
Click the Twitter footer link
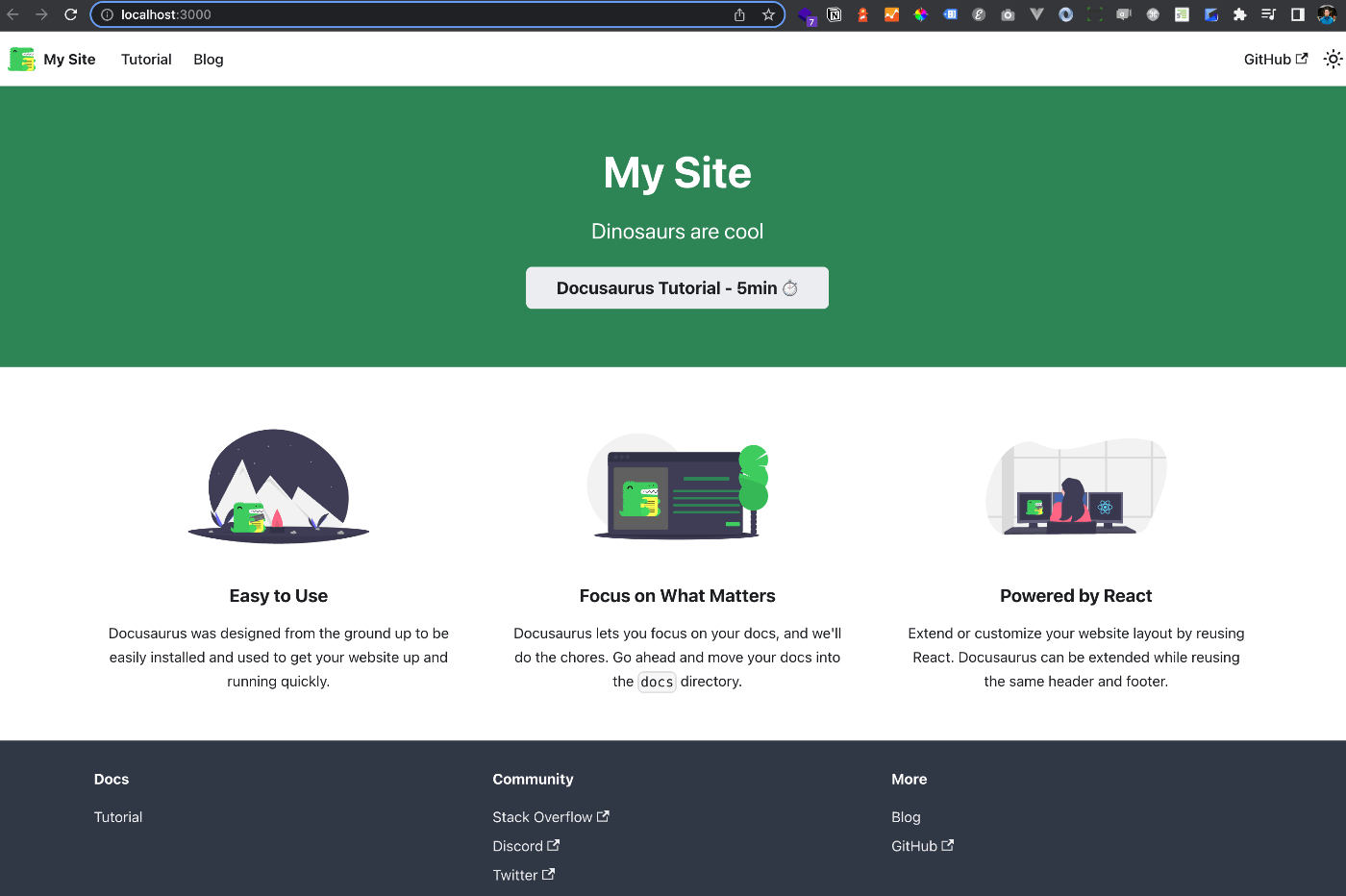coord(523,874)
